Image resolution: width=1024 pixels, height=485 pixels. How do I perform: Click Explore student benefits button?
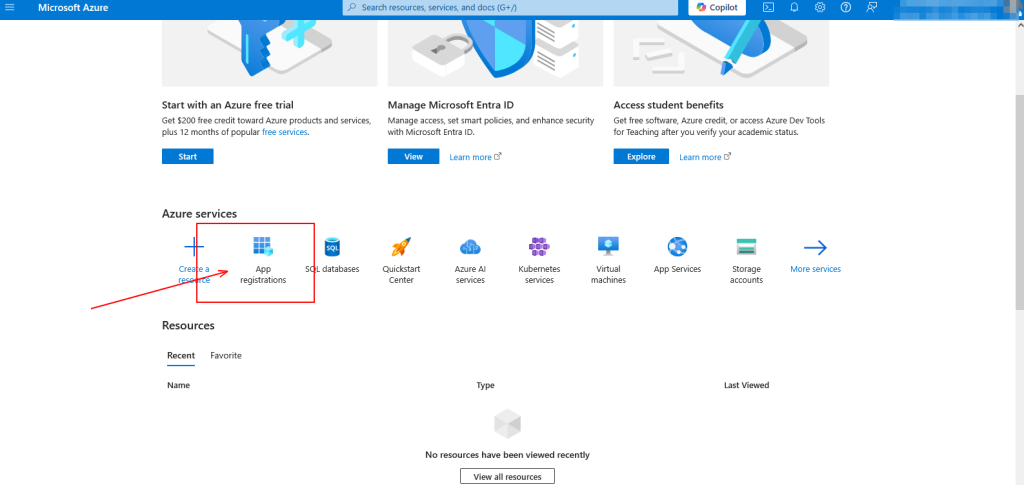pos(641,157)
